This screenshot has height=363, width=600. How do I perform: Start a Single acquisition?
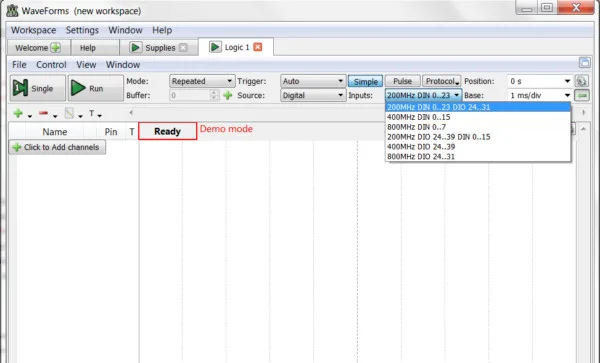point(38,88)
